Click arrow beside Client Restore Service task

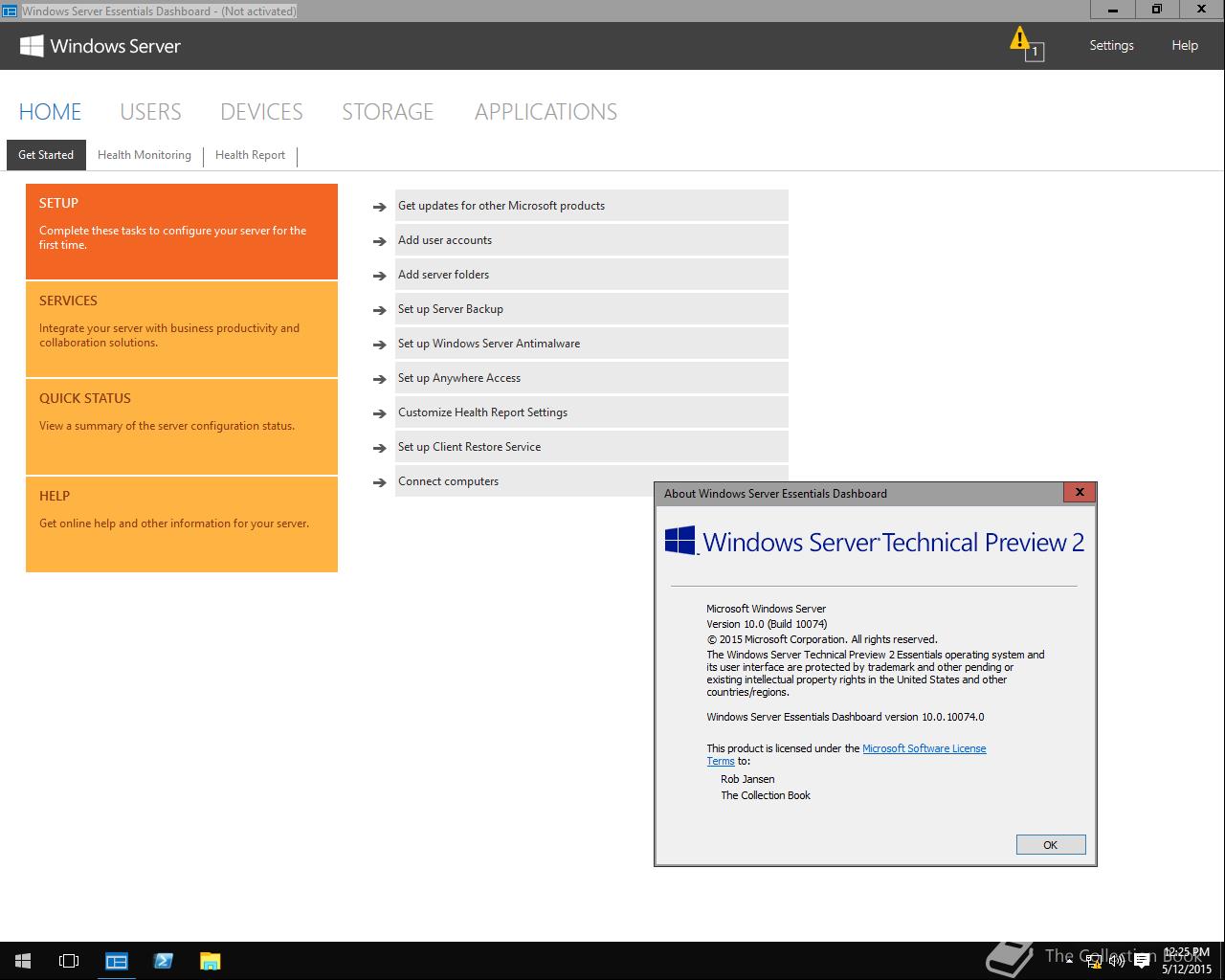(380, 448)
